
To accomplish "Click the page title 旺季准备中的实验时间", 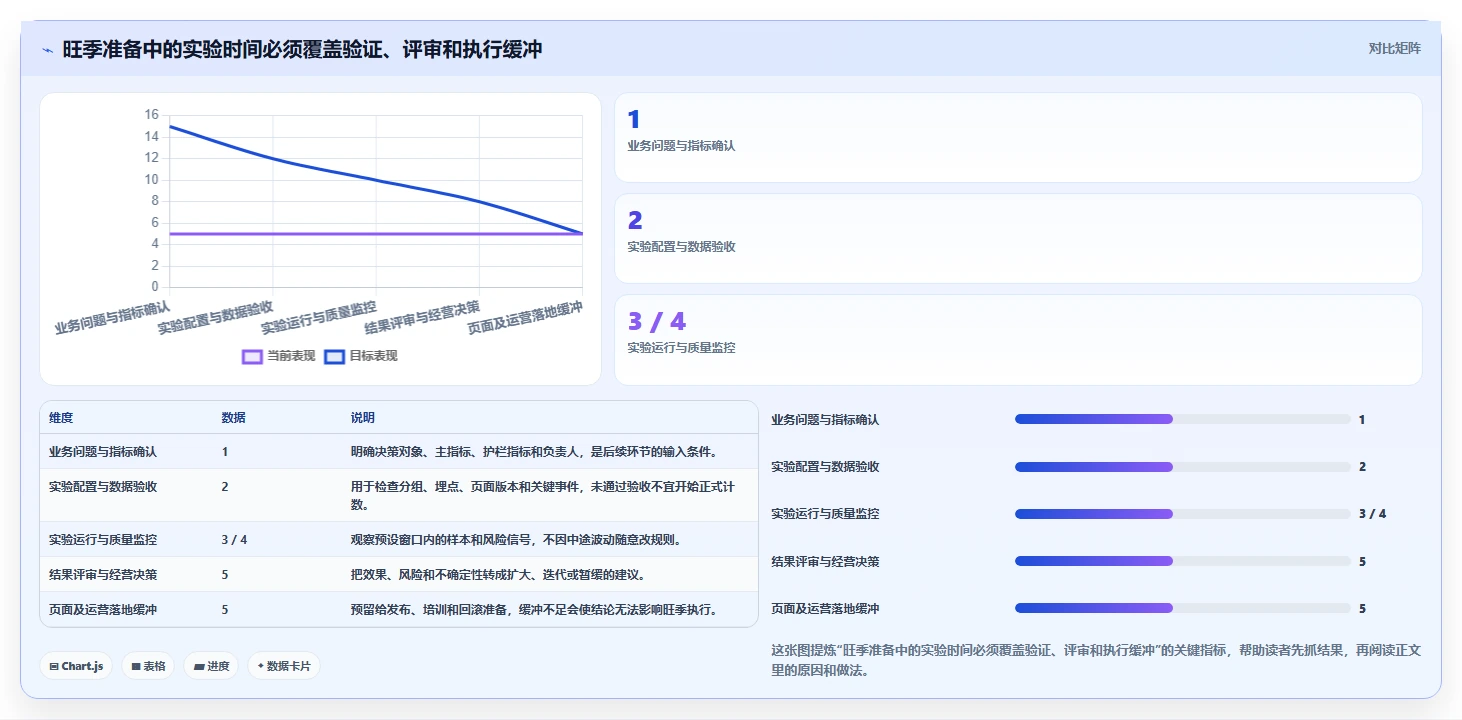I will [302, 50].
